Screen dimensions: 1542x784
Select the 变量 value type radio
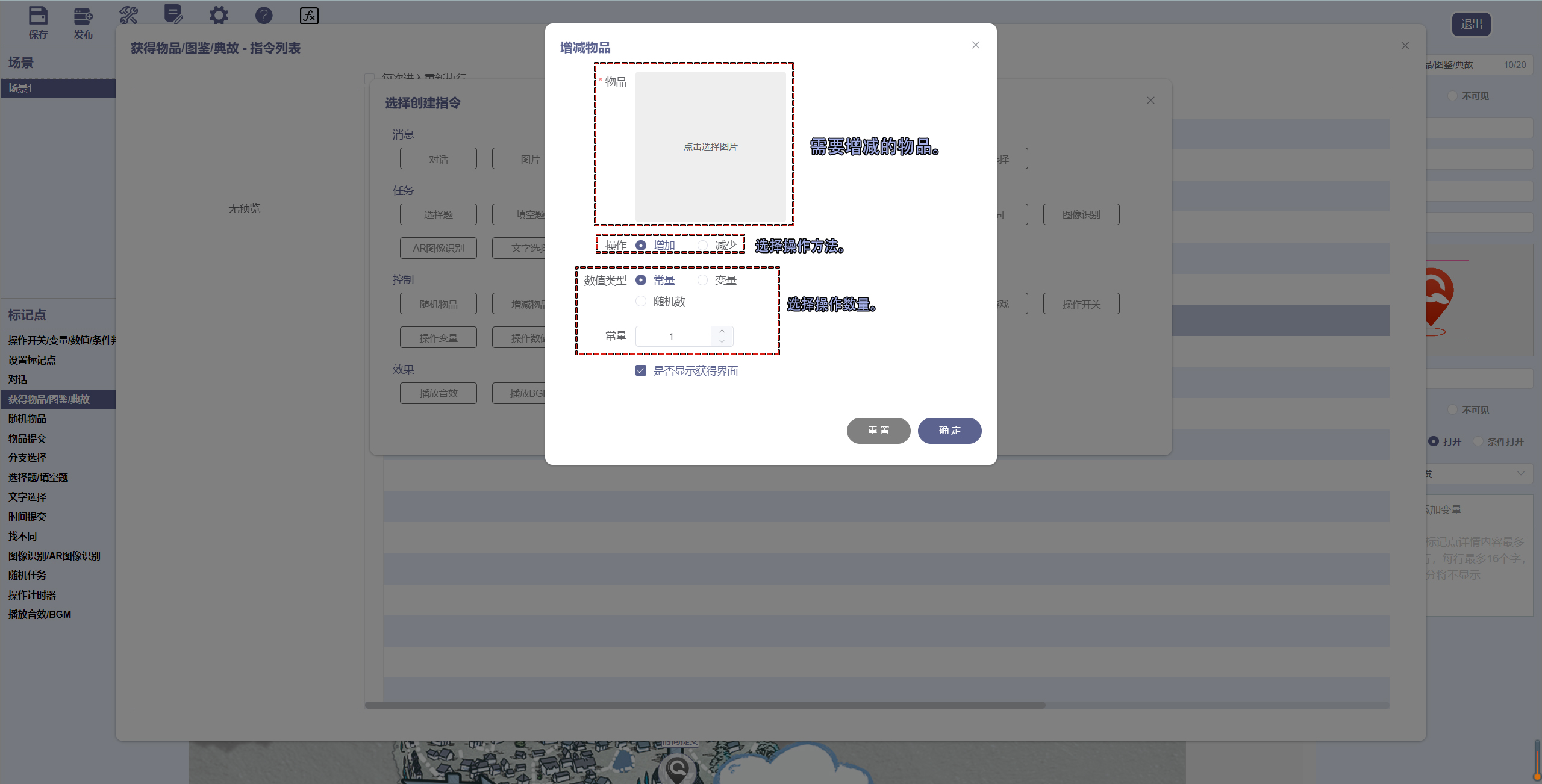click(x=703, y=280)
